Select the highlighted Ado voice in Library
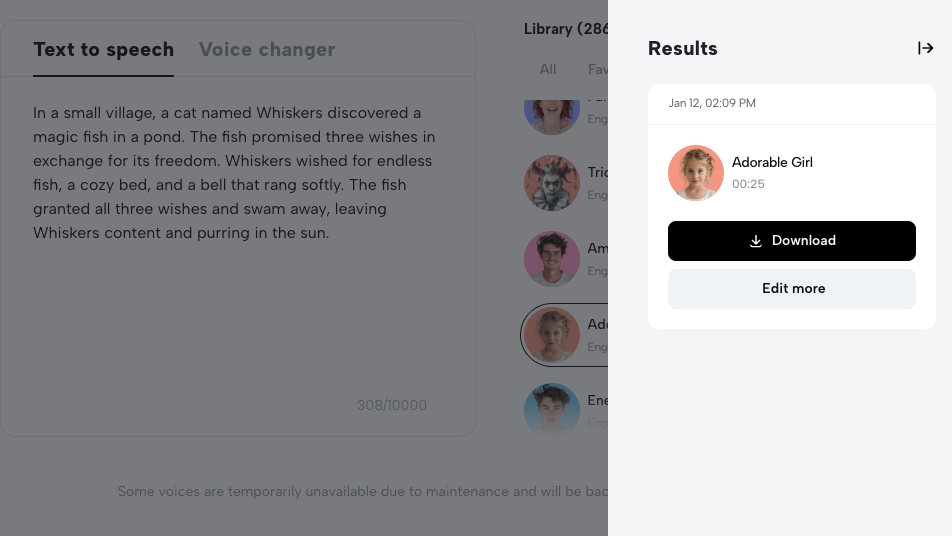Image resolution: width=952 pixels, height=536 pixels. (x=553, y=335)
